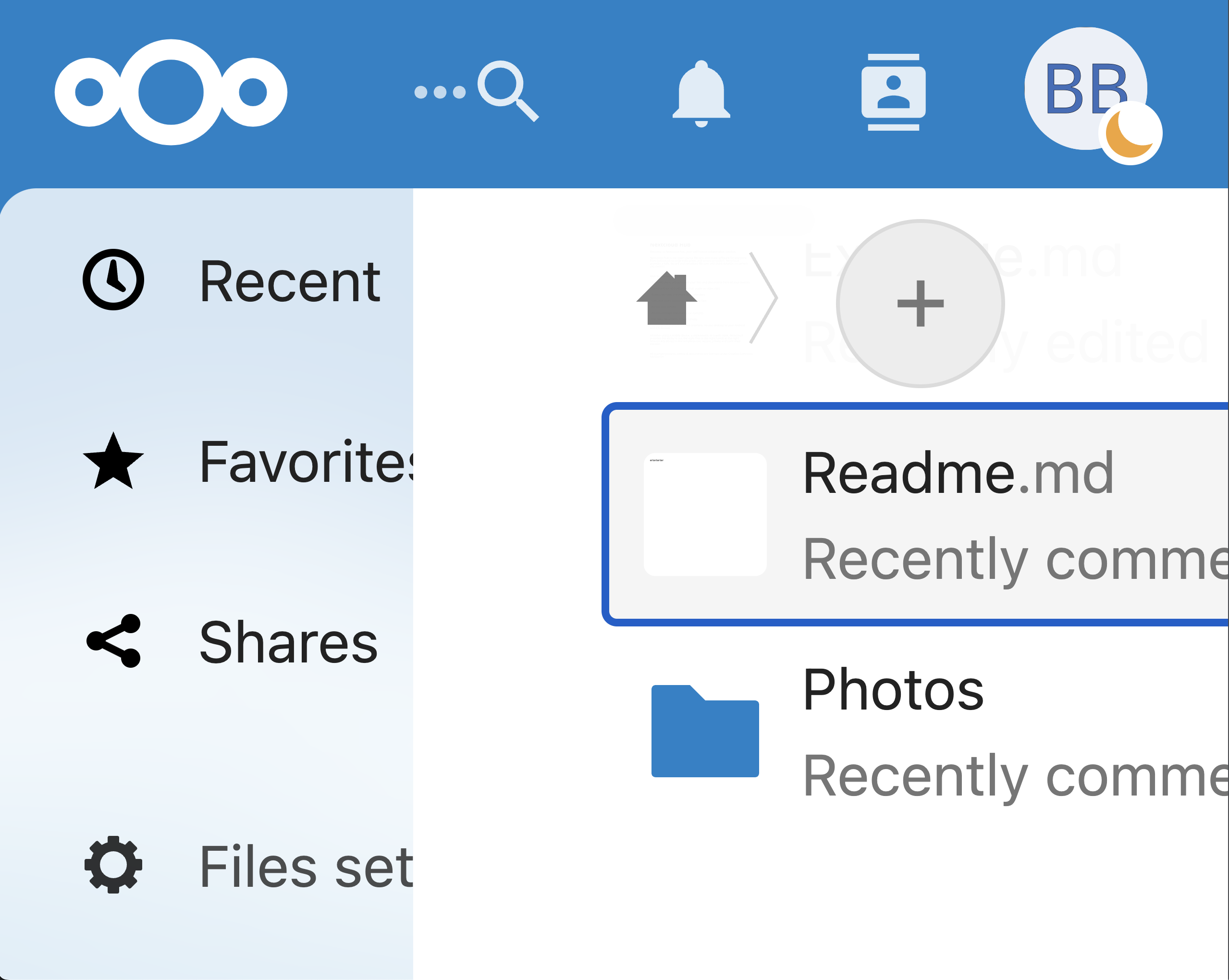Image resolution: width=1229 pixels, height=980 pixels.
Task: Open the BB user avatar menu
Action: tap(1086, 88)
